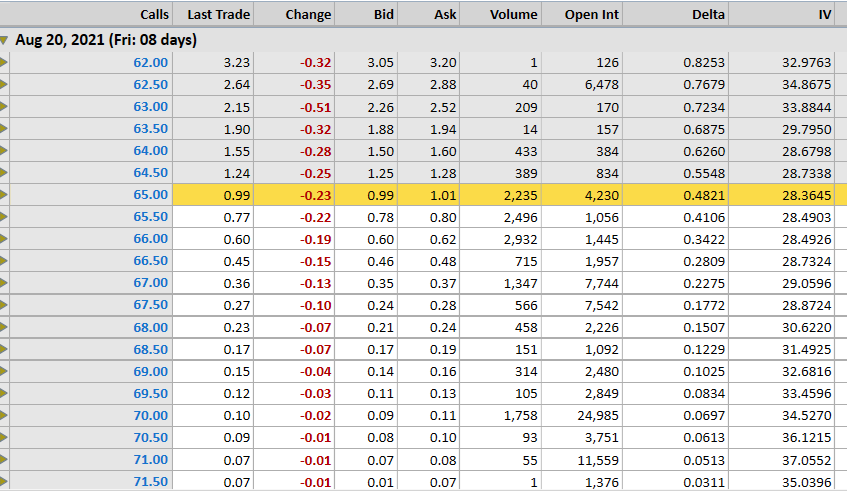Select the 65.00 at-the-money strike
The height and width of the screenshot is (491, 847).
point(151,194)
